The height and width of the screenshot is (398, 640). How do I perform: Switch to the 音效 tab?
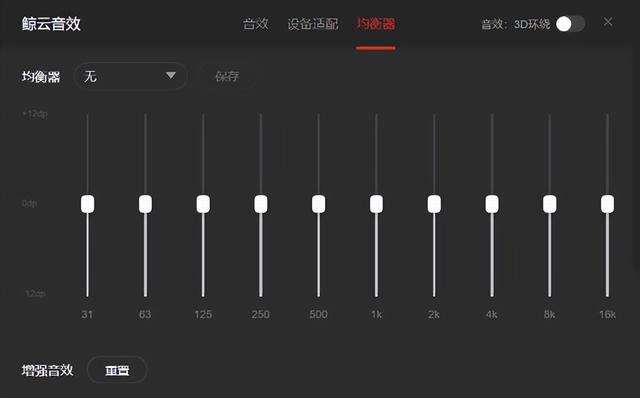(256, 24)
